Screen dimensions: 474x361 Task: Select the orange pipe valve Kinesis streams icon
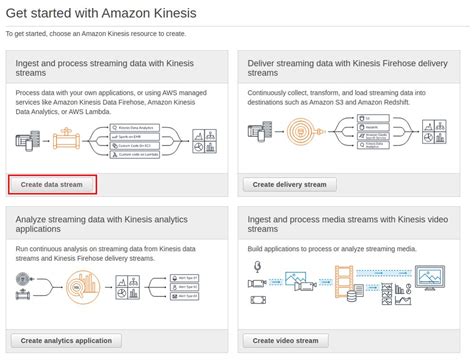point(66,139)
